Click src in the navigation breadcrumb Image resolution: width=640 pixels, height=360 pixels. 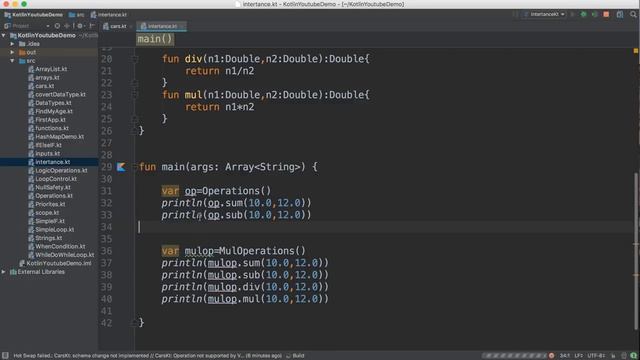pyautogui.click(x=77, y=15)
